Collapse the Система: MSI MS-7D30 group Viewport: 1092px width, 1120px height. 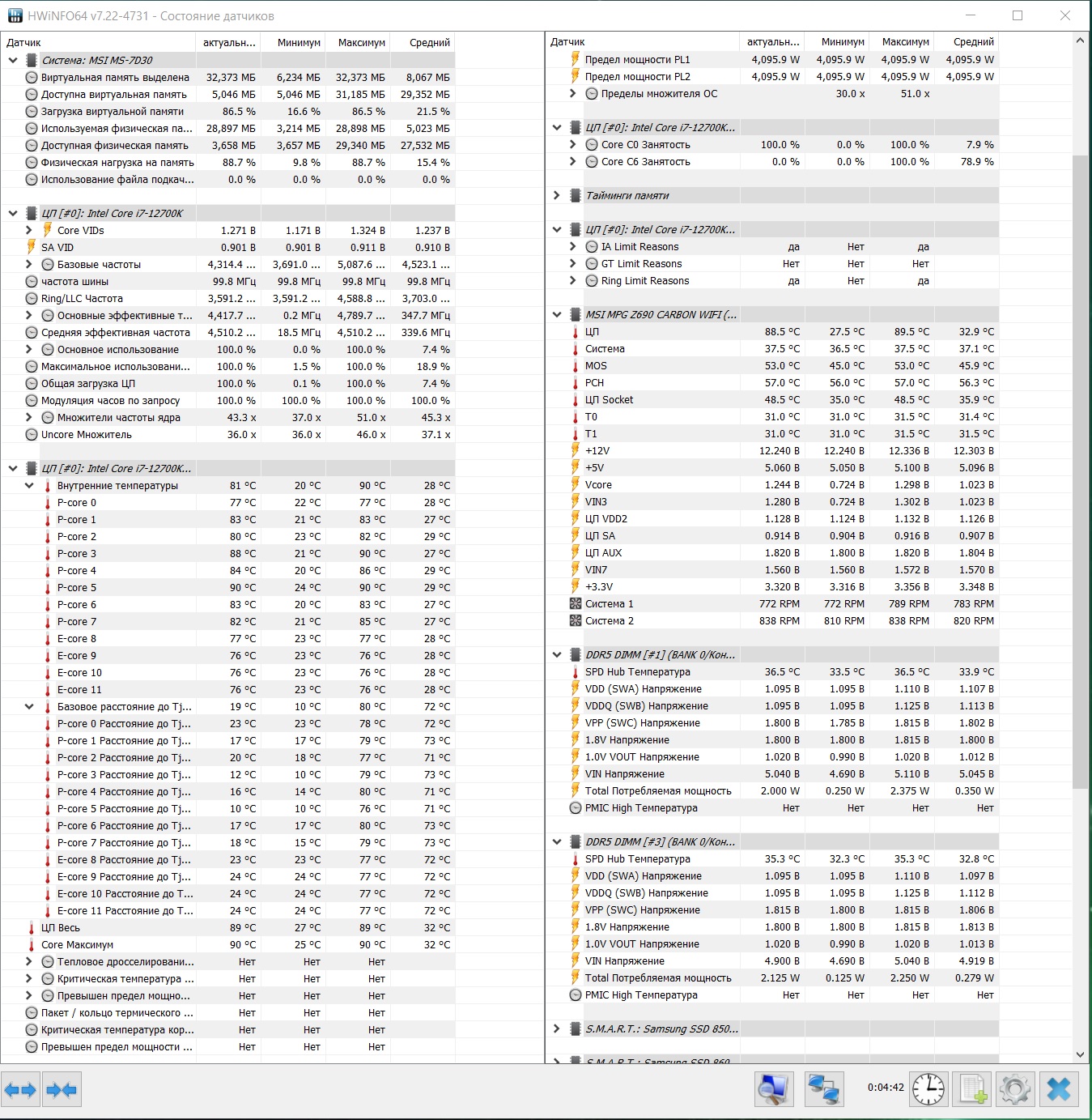13,60
